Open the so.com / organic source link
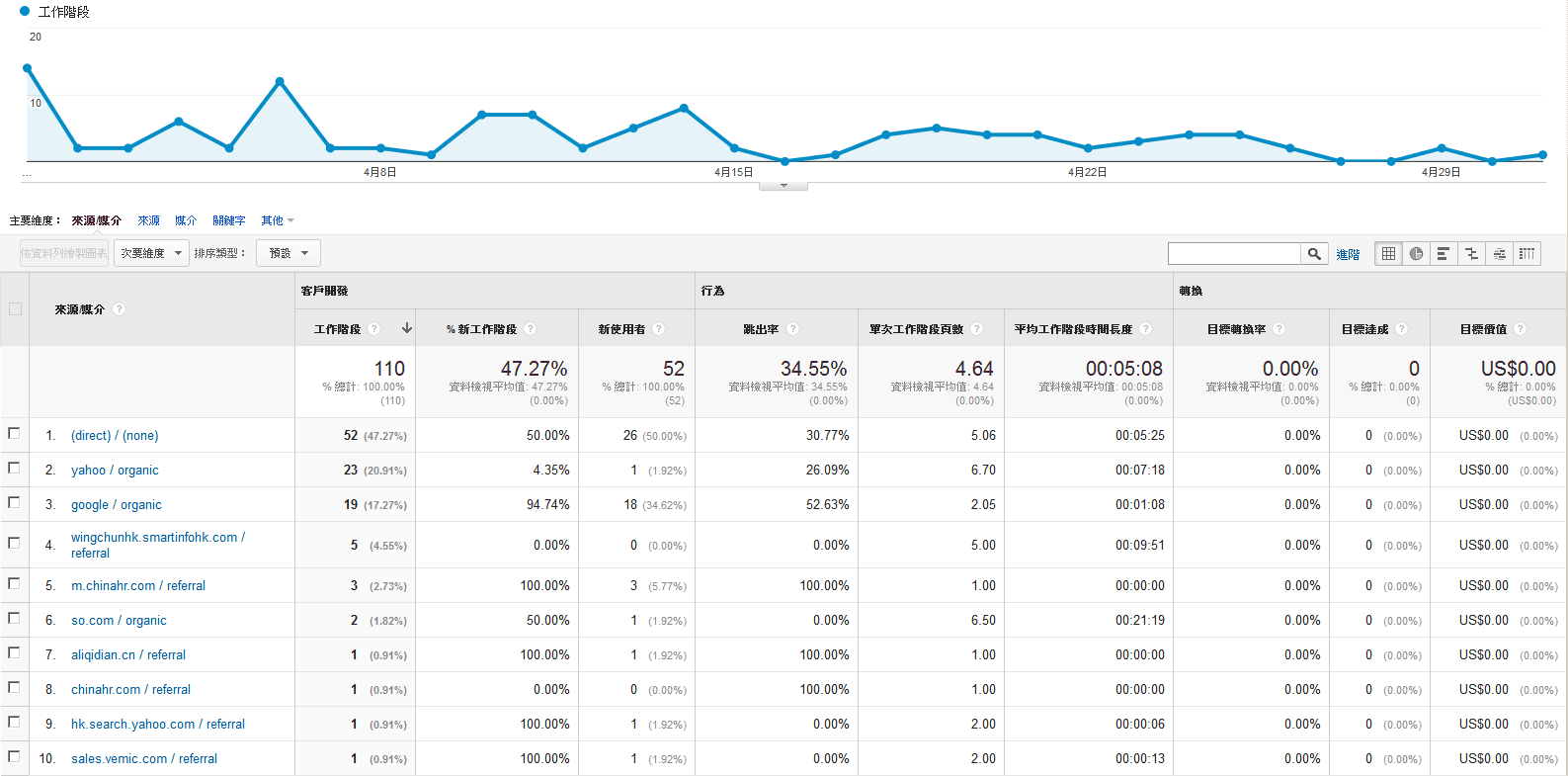Viewport: 1568px width, 776px height. 119,620
